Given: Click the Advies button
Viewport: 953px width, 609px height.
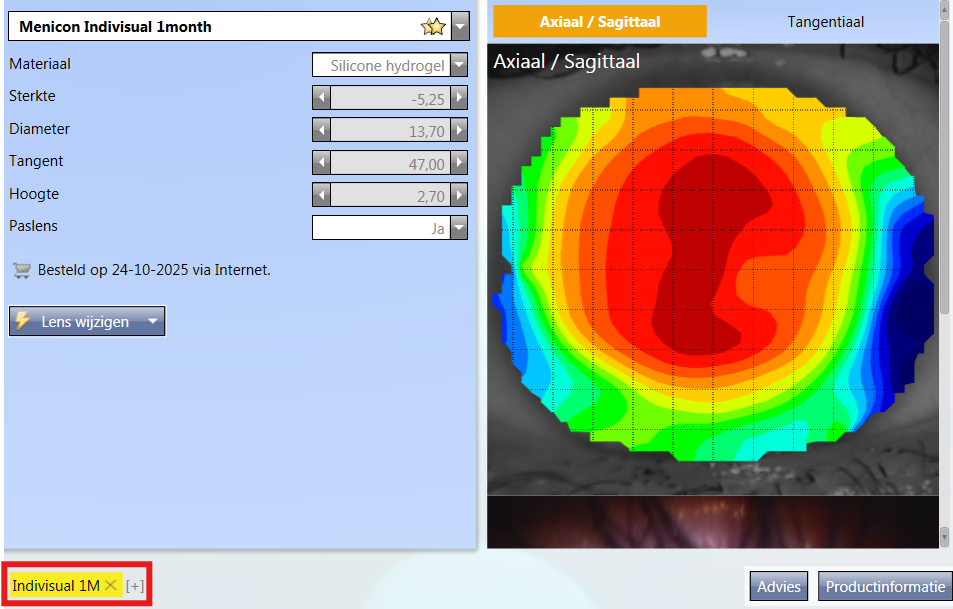Looking at the screenshot, I should 779,586.
